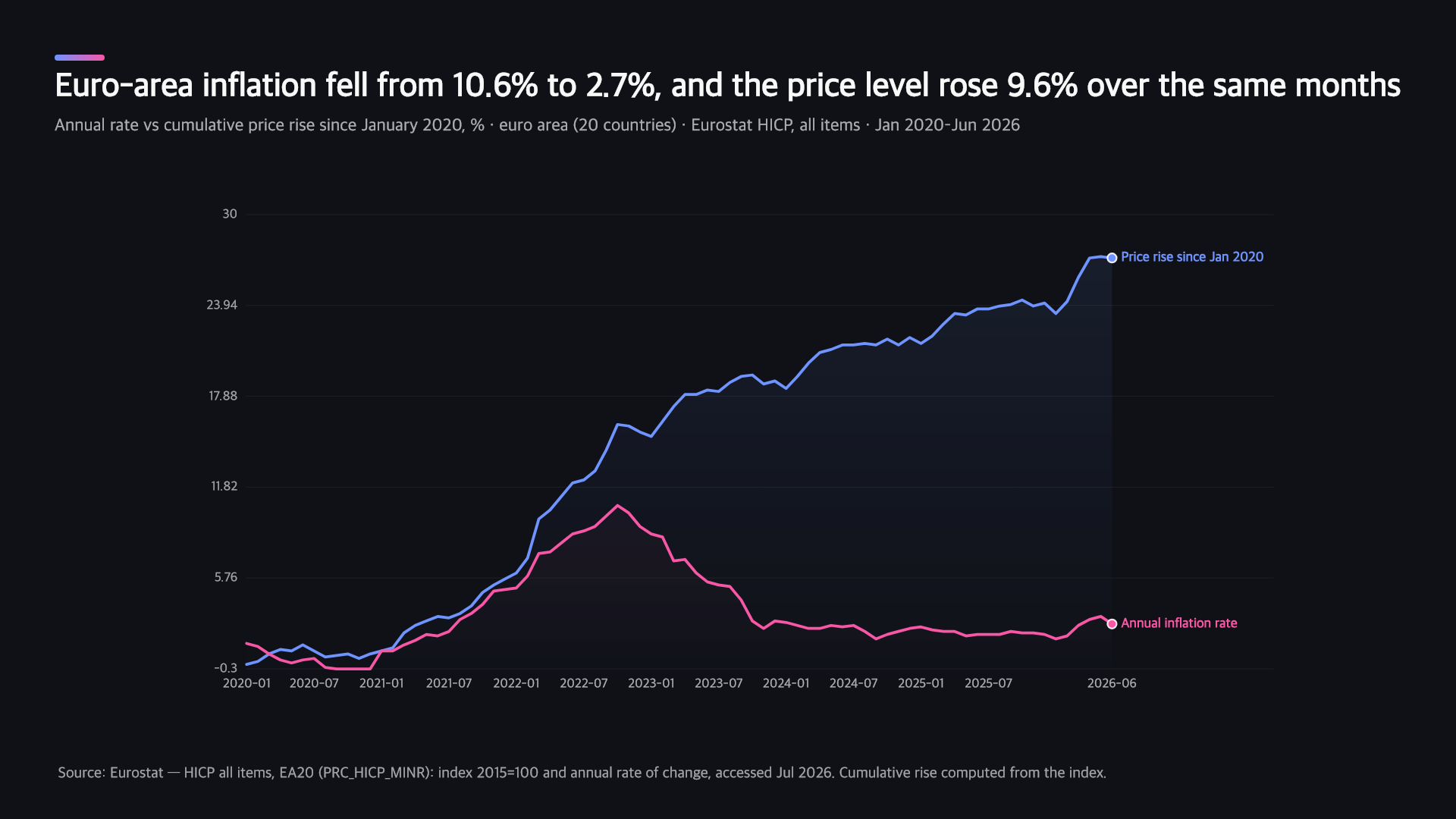Click the 2021-07 x-axis tick label

point(449,683)
